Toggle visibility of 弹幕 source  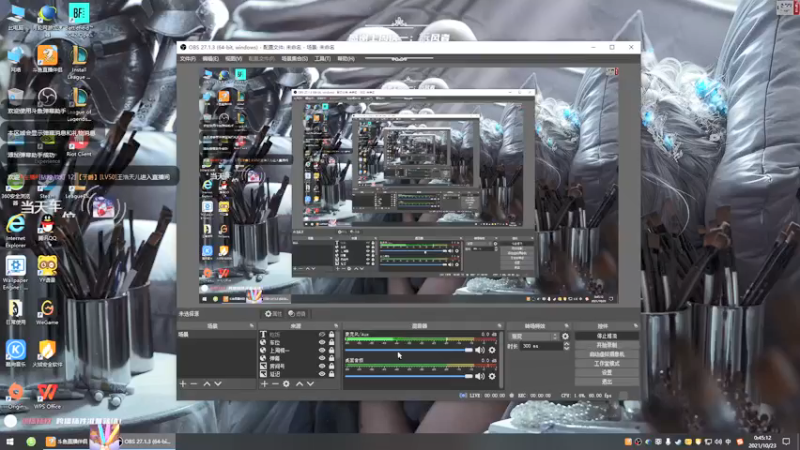pos(322,358)
